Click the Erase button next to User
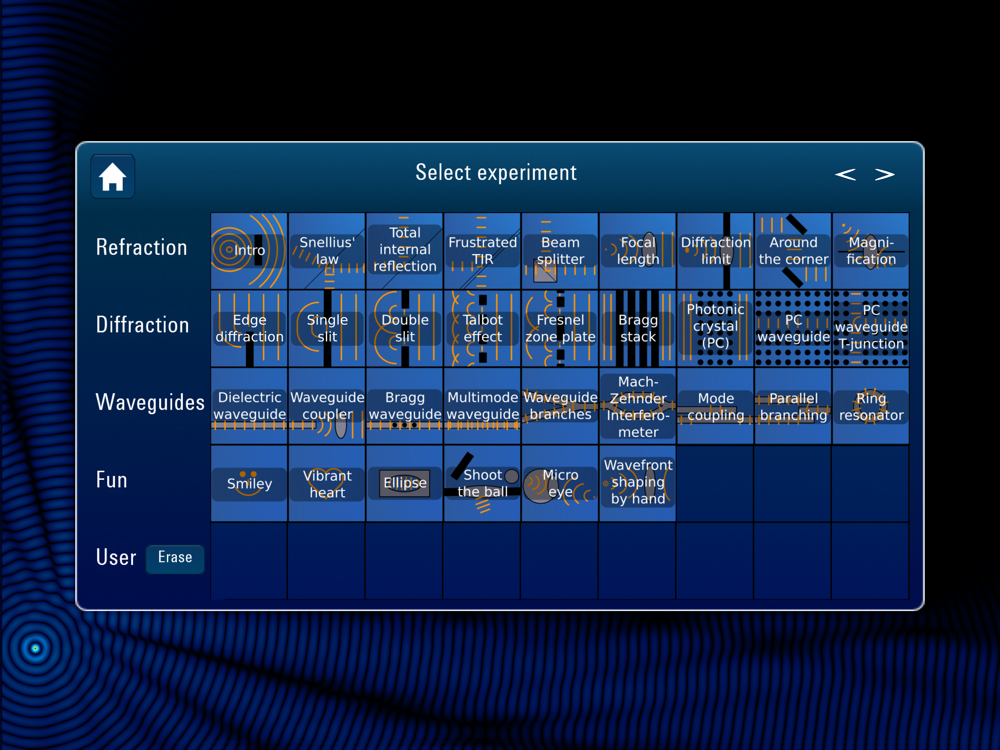Screen dimensions: 1000x750 click(x=175, y=558)
